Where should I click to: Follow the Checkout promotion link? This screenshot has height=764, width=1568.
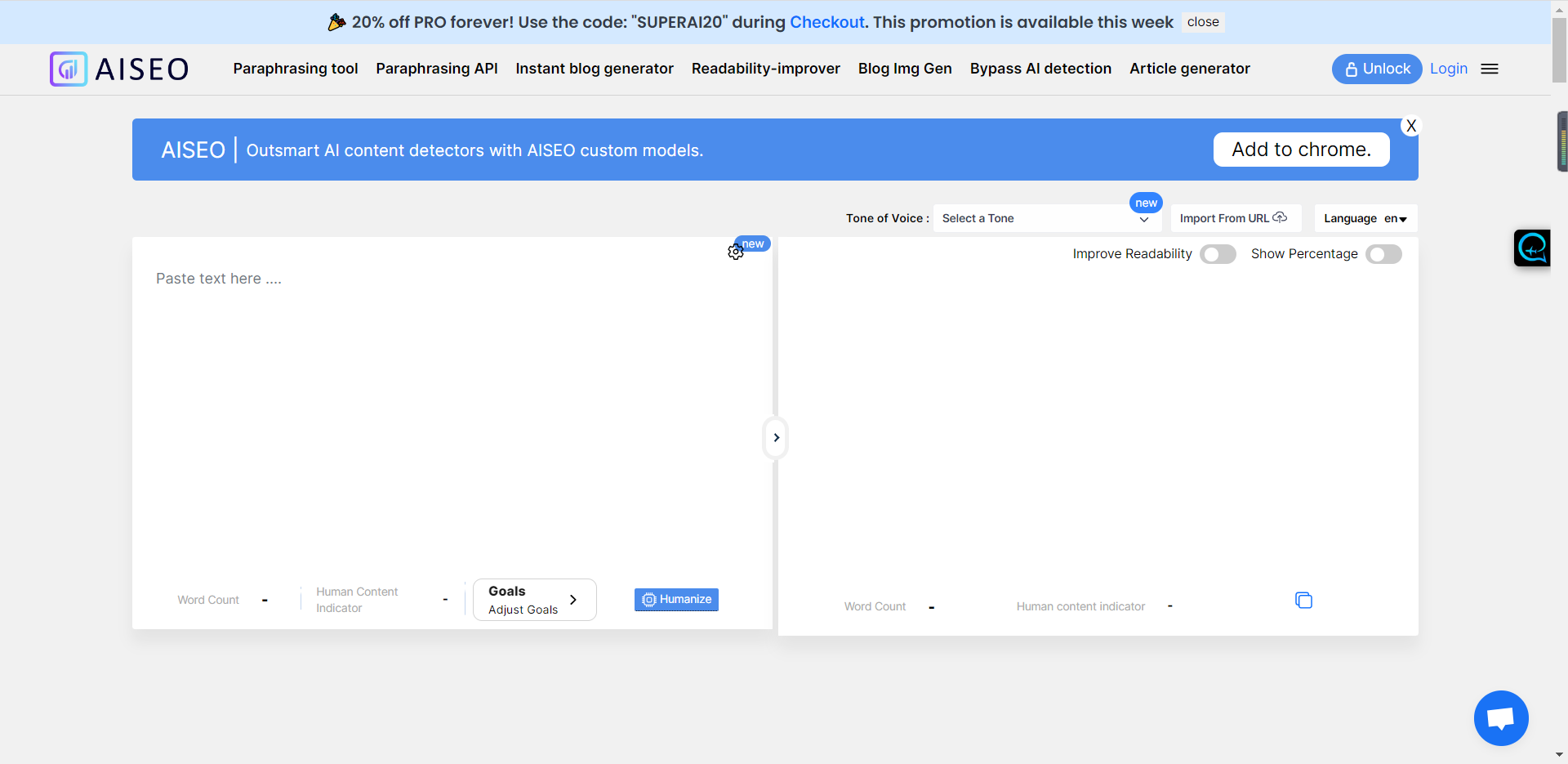pyautogui.click(x=826, y=22)
